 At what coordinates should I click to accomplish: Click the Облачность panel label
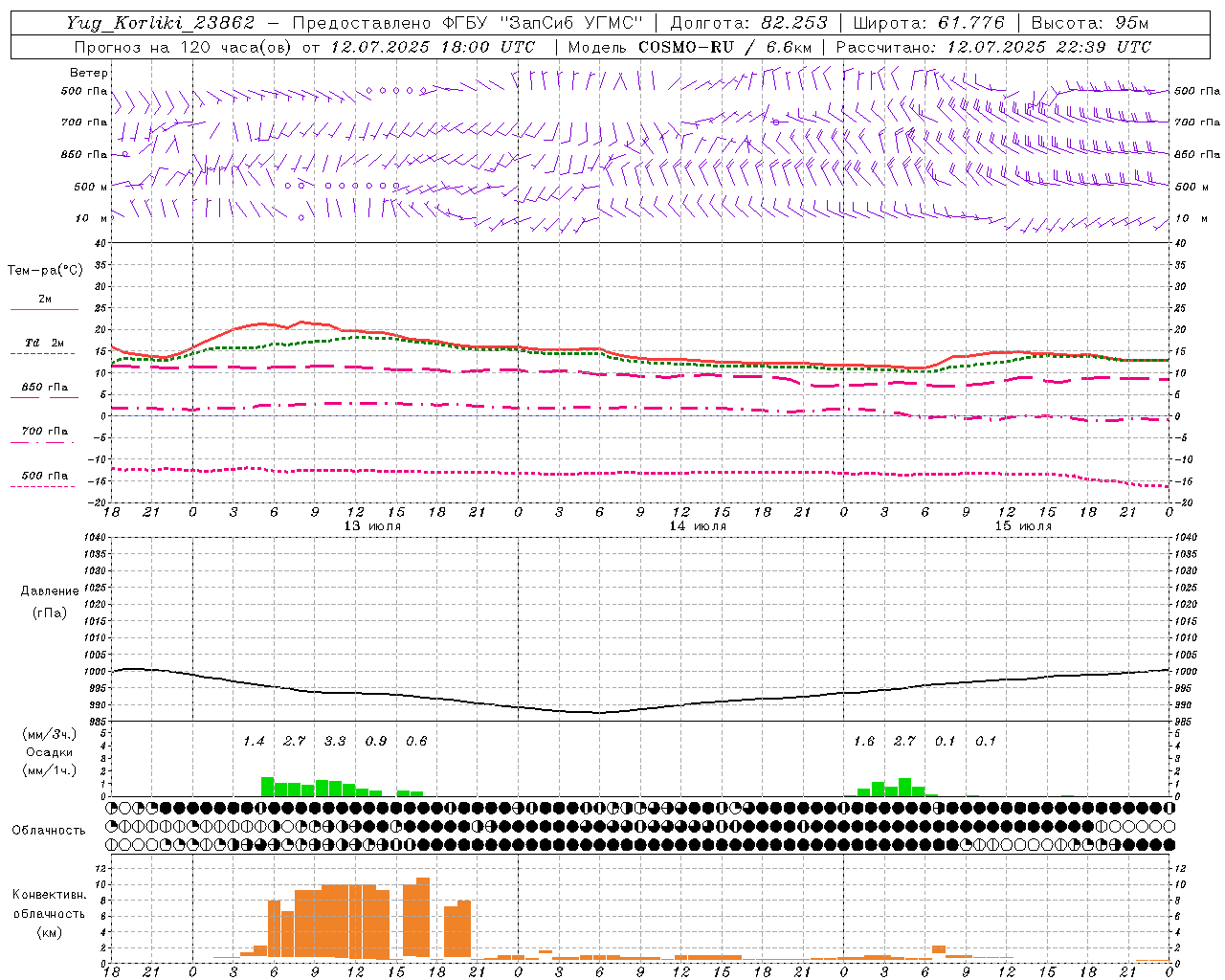tap(49, 831)
